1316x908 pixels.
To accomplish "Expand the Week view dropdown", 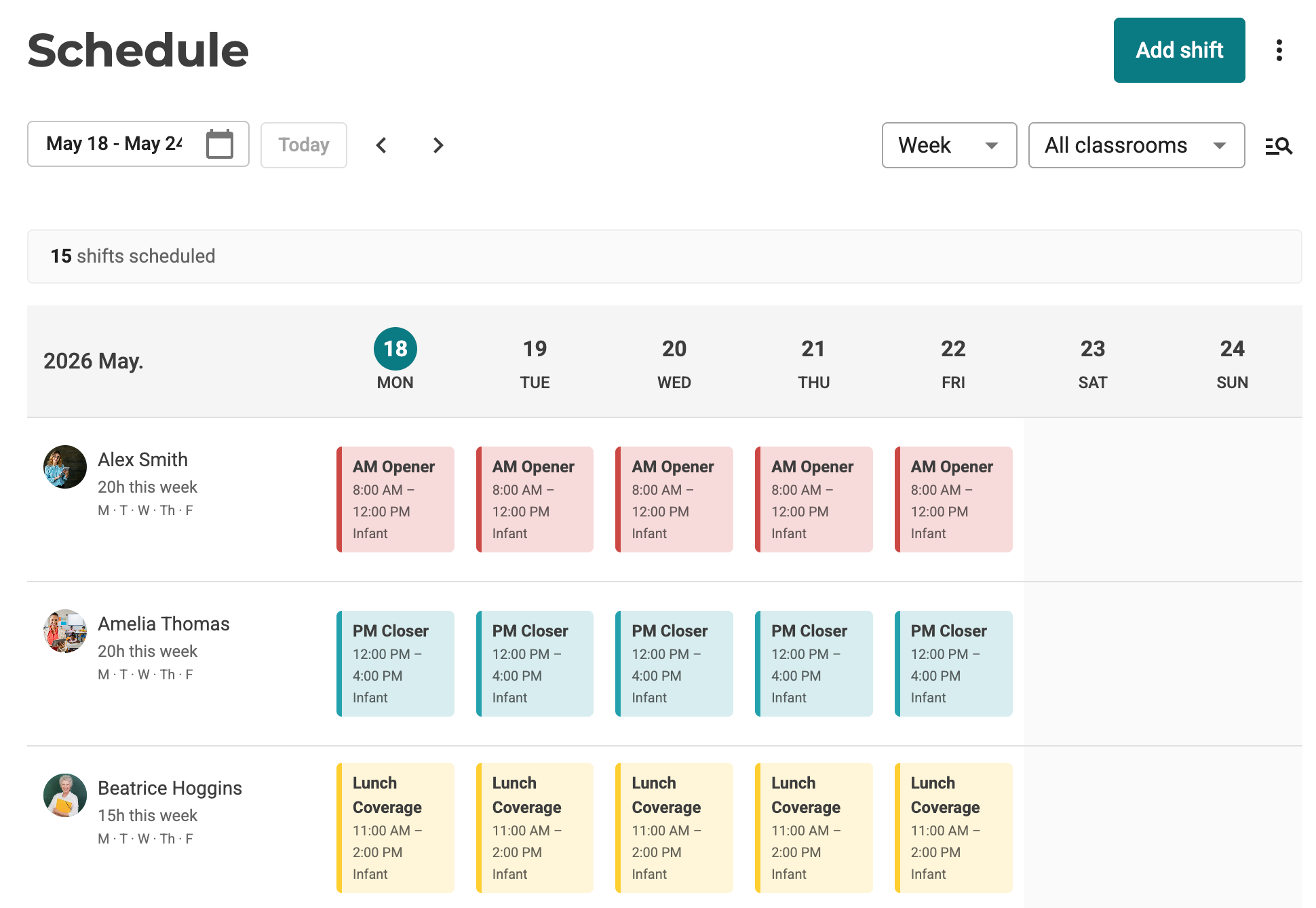I will point(949,145).
